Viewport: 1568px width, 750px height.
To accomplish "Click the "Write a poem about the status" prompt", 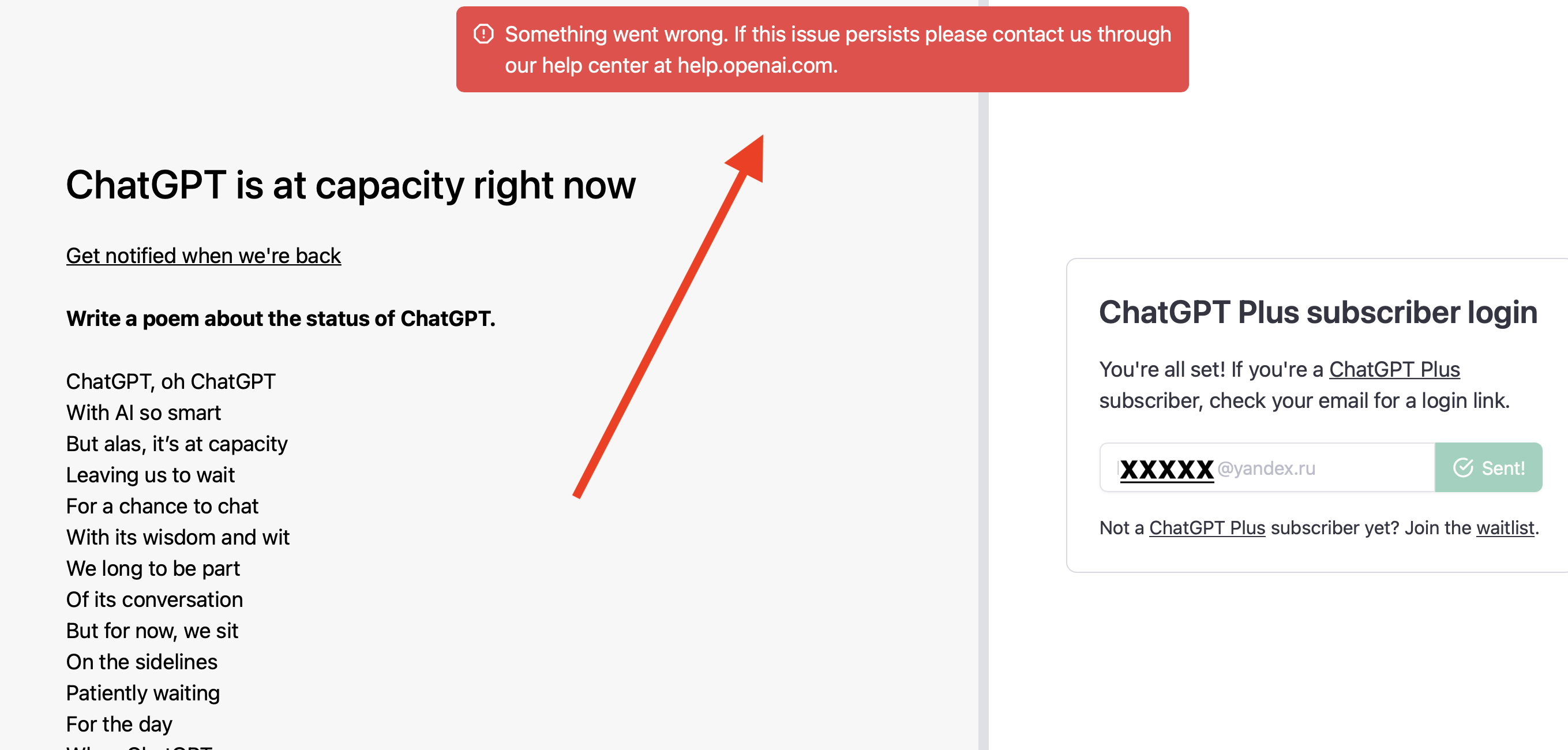I will [x=280, y=318].
